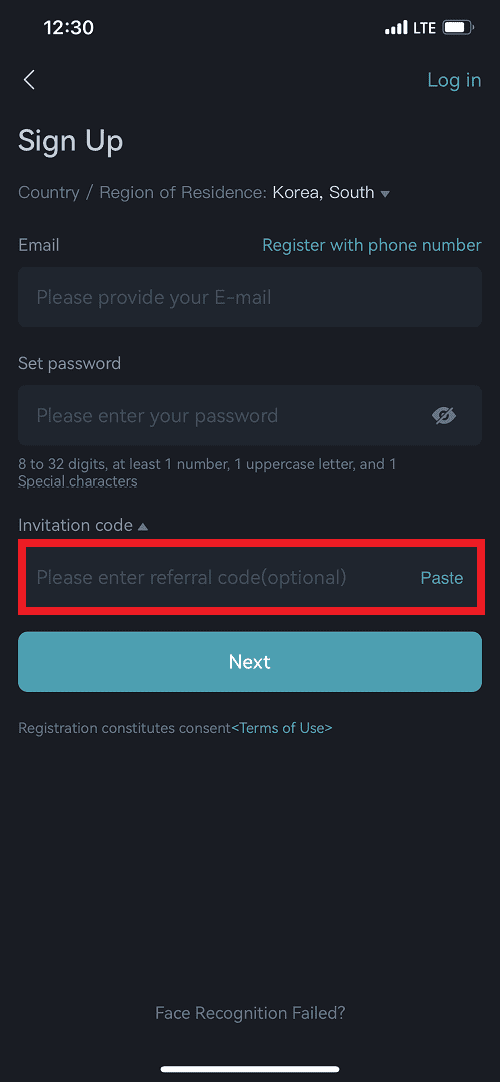Tap the battery icon in status bar
The width and height of the screenshot is (500, 1082).
458,28
